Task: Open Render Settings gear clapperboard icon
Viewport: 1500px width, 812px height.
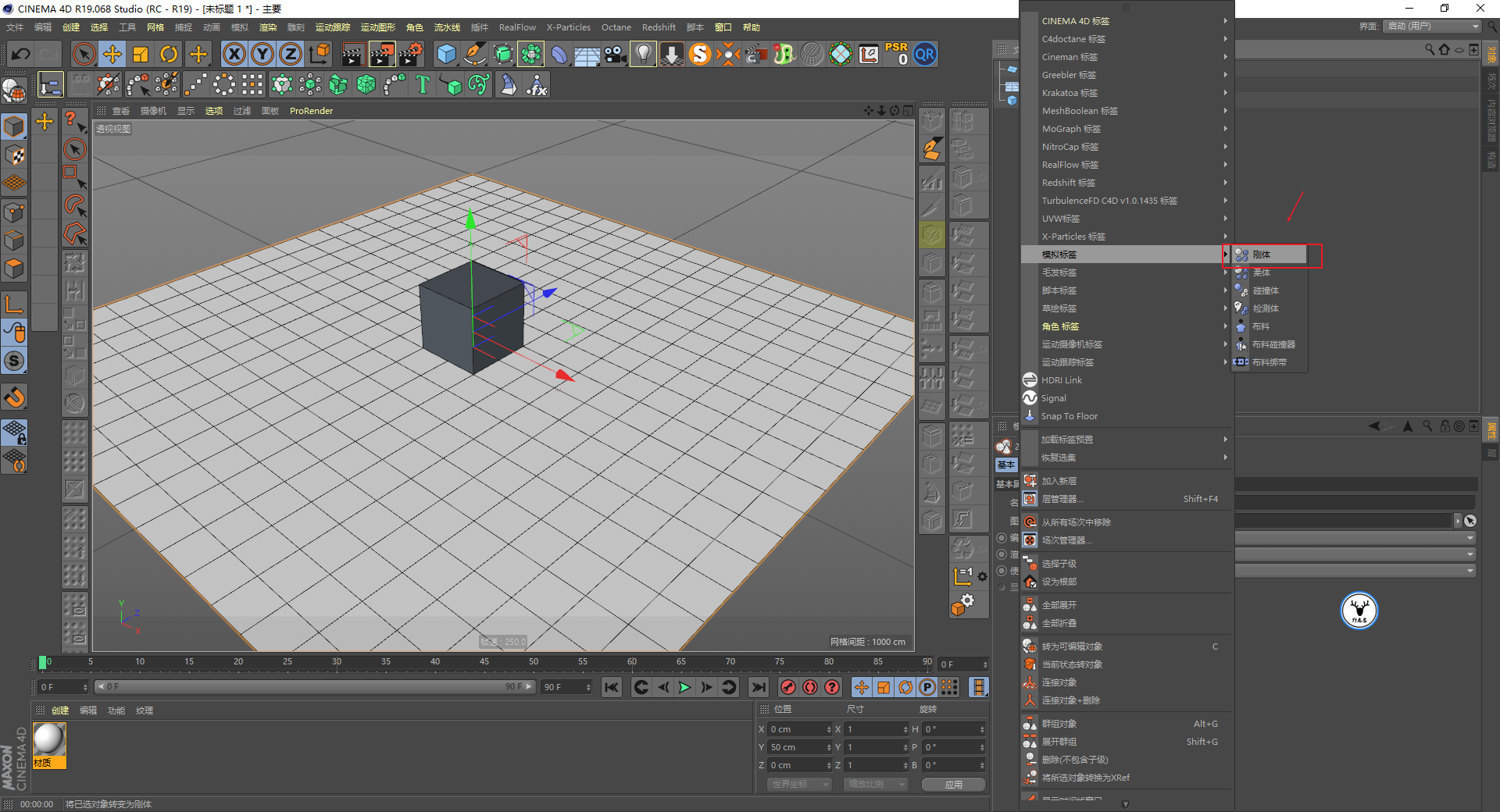Action: pos(411,54)
